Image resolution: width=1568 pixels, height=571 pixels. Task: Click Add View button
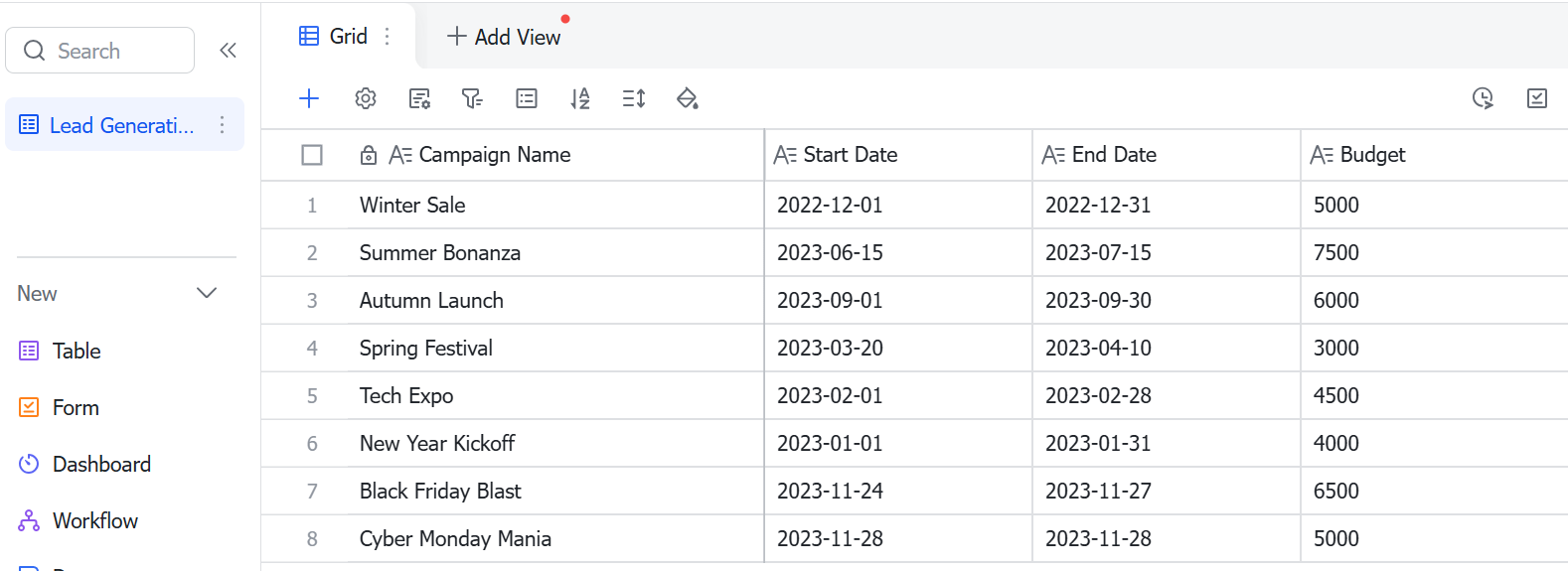504,37
